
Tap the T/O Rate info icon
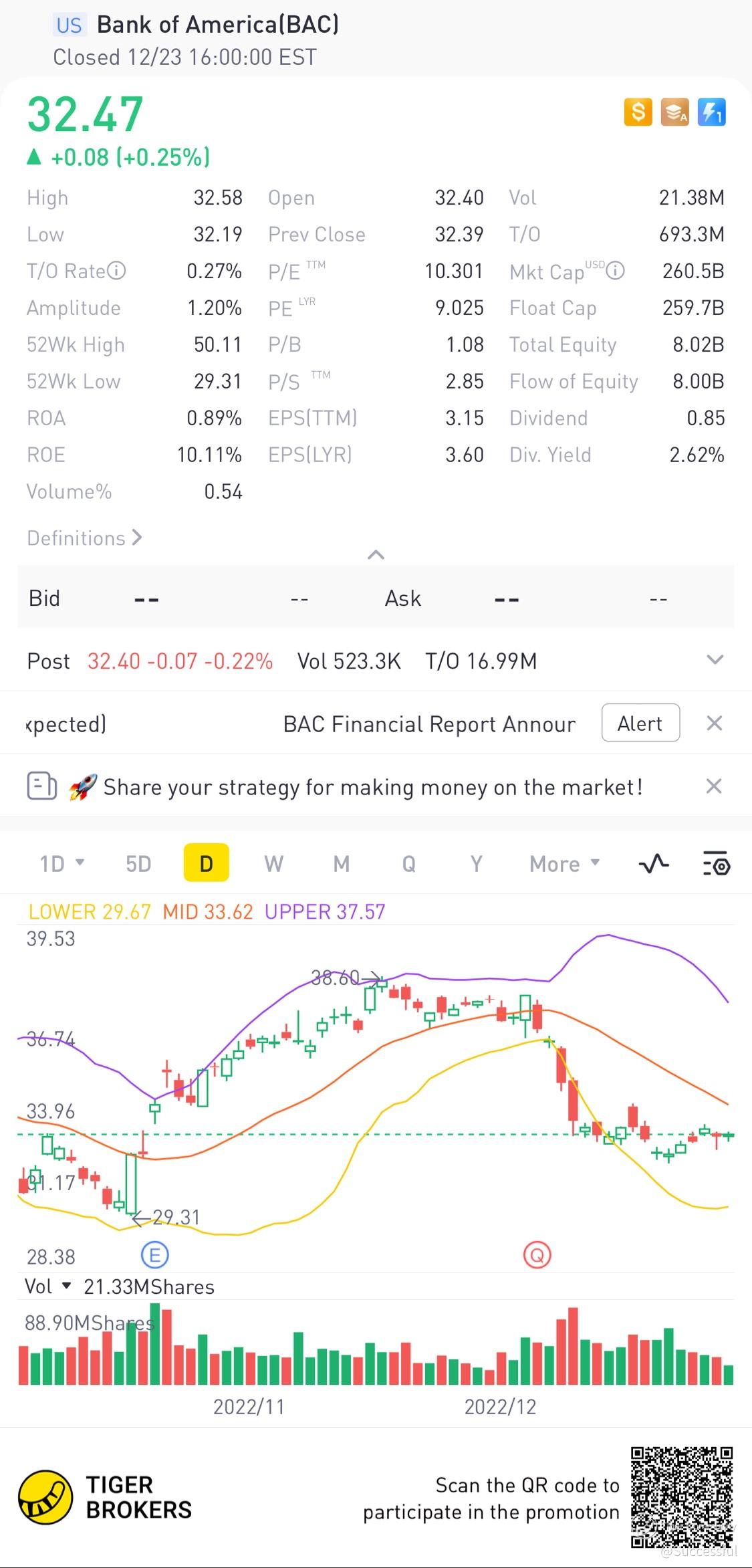[117, 271]
